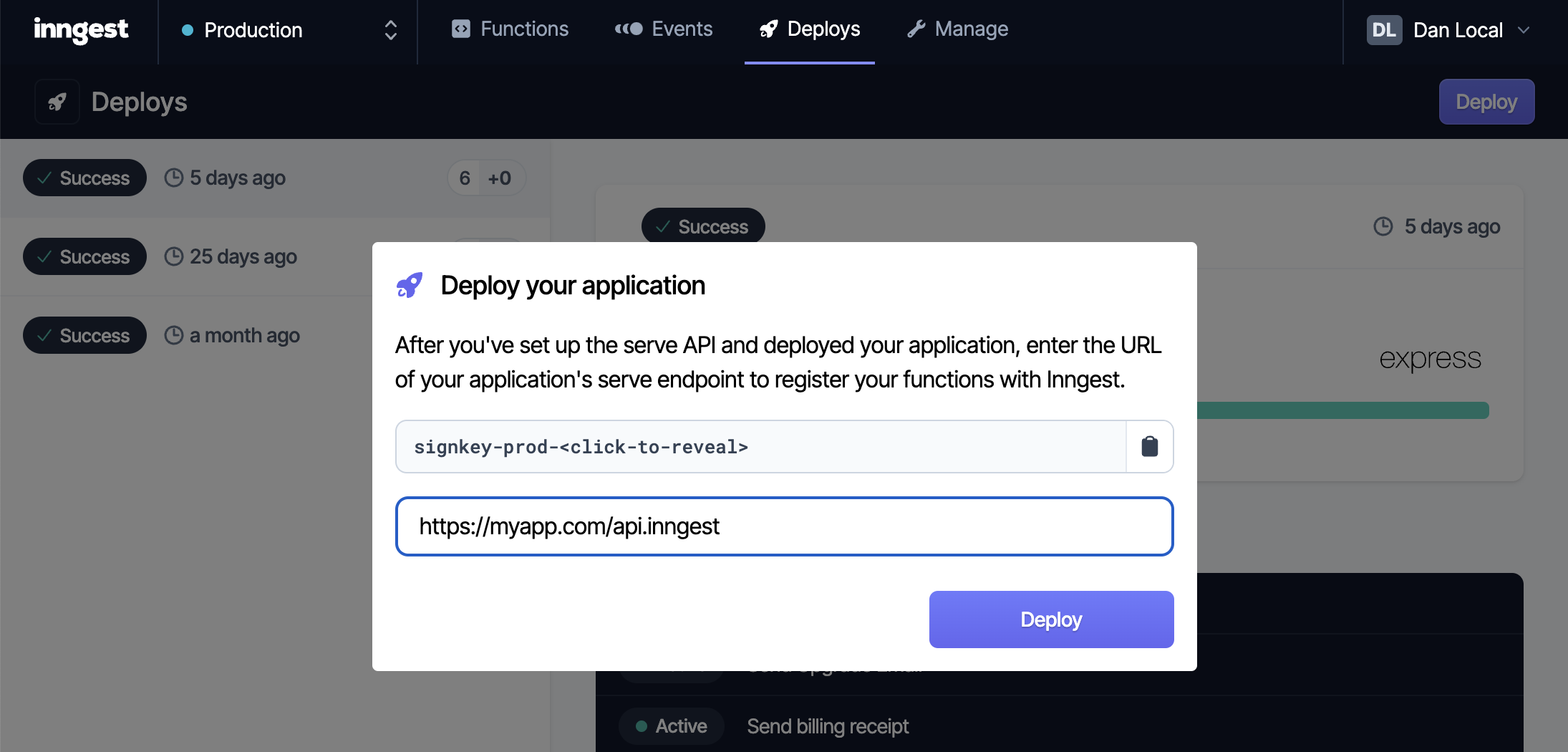This screenshot has height=752, width=1568.
Task: Open Send billing receipt function
Action: [828, 726]
